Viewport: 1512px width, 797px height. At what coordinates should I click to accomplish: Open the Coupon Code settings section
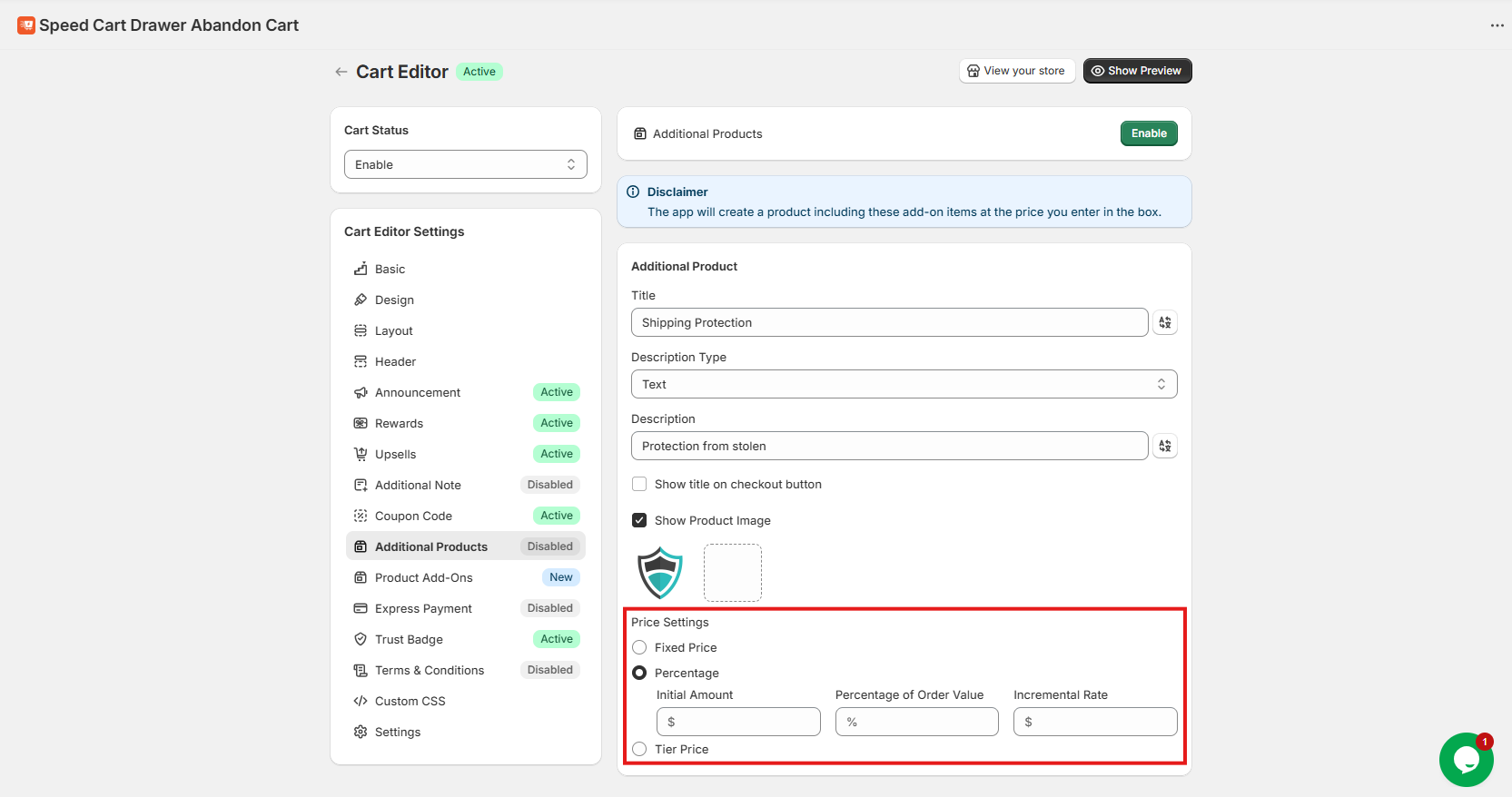[x=413, y=516]
